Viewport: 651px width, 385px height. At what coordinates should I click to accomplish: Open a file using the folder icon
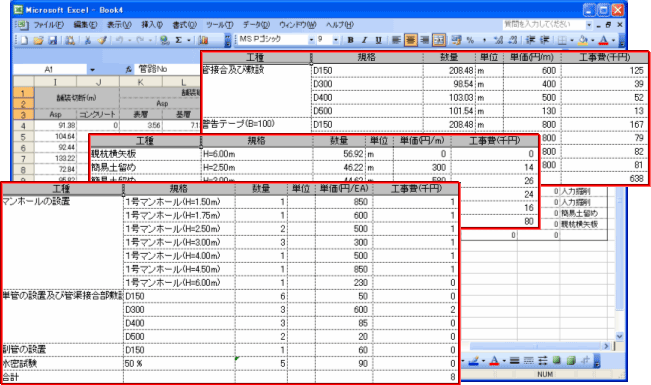[x=38, y=40]
